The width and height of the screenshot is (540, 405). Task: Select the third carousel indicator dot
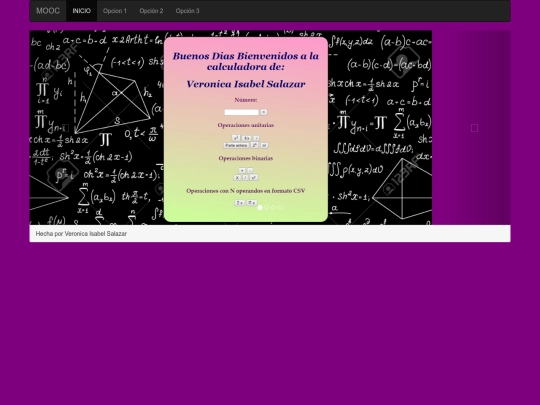coord(273,207)
